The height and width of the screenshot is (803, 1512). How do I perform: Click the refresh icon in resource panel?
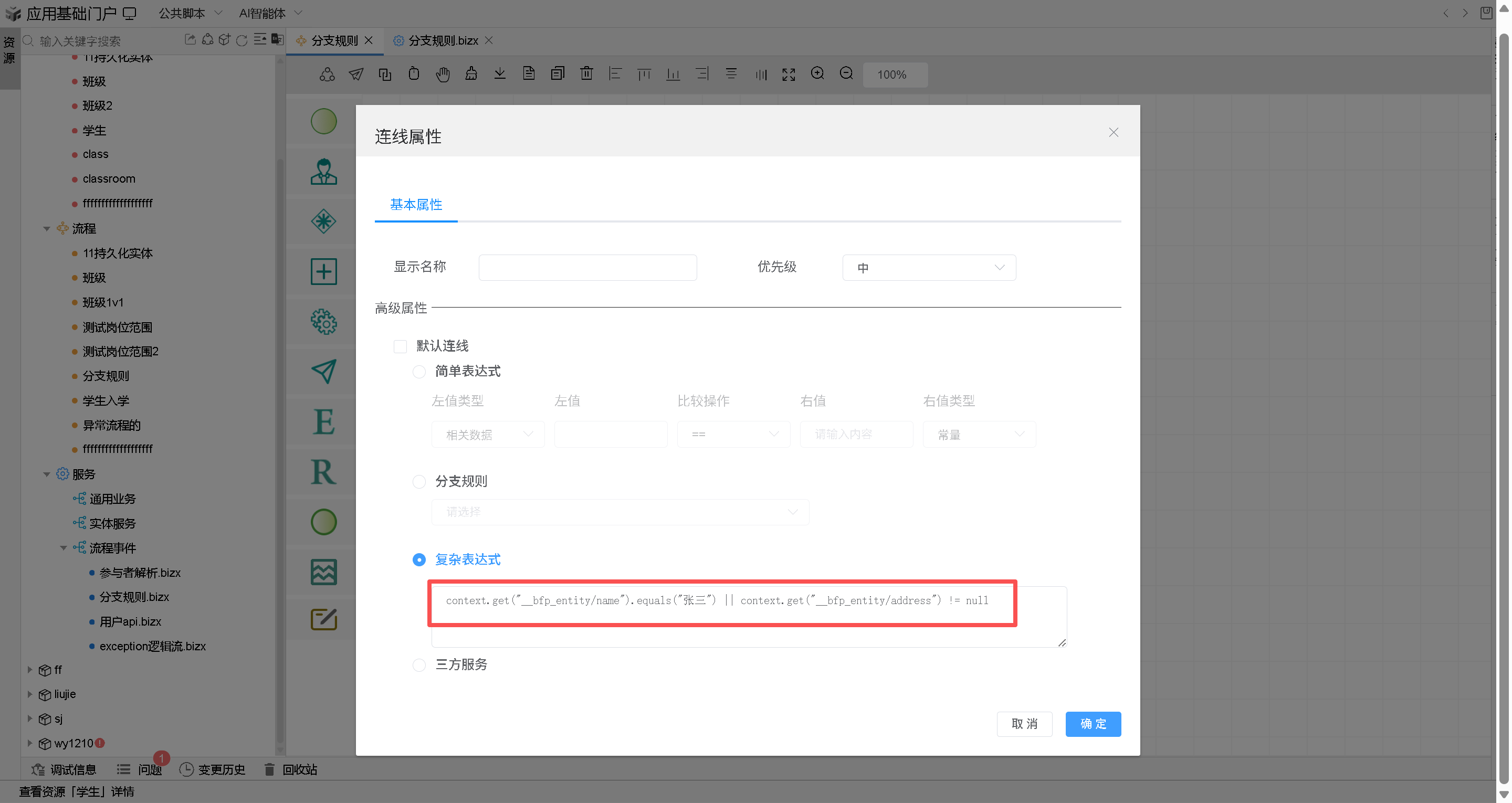242,40
